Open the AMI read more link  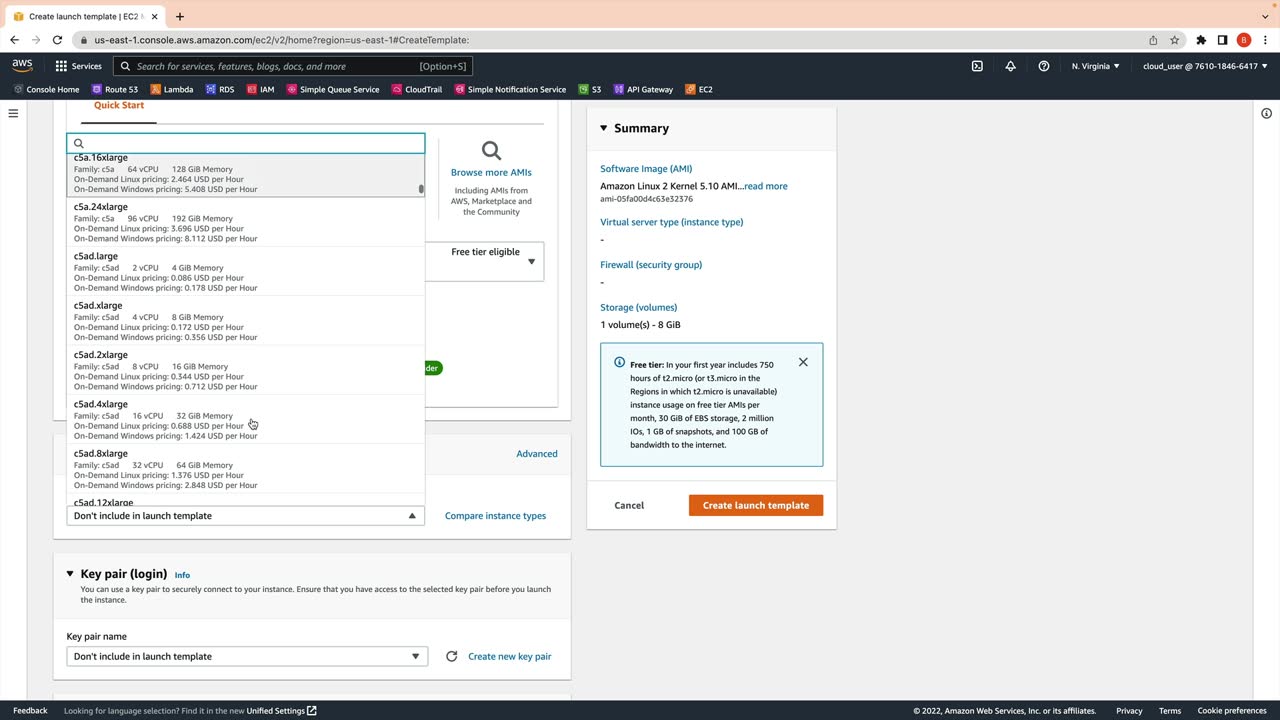[x=766, y=186]
